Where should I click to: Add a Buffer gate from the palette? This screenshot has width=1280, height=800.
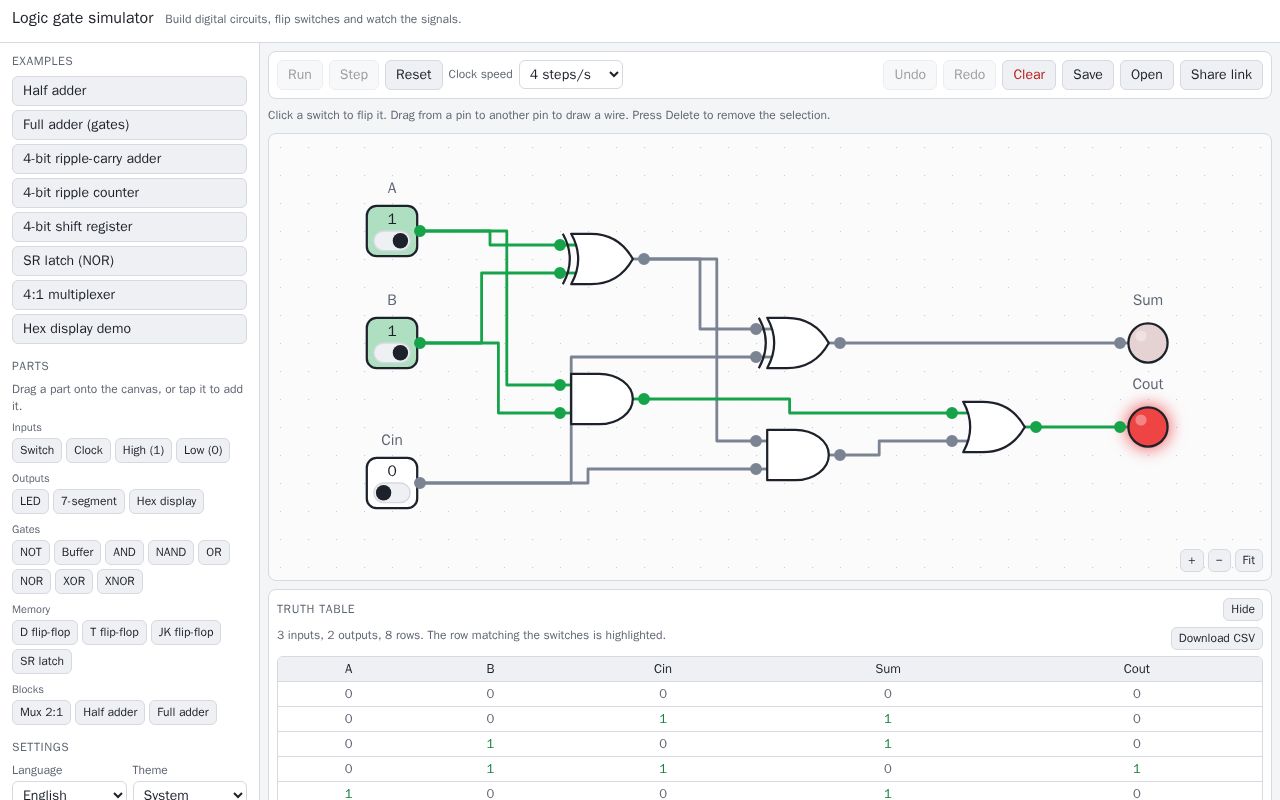pos(77,552)
